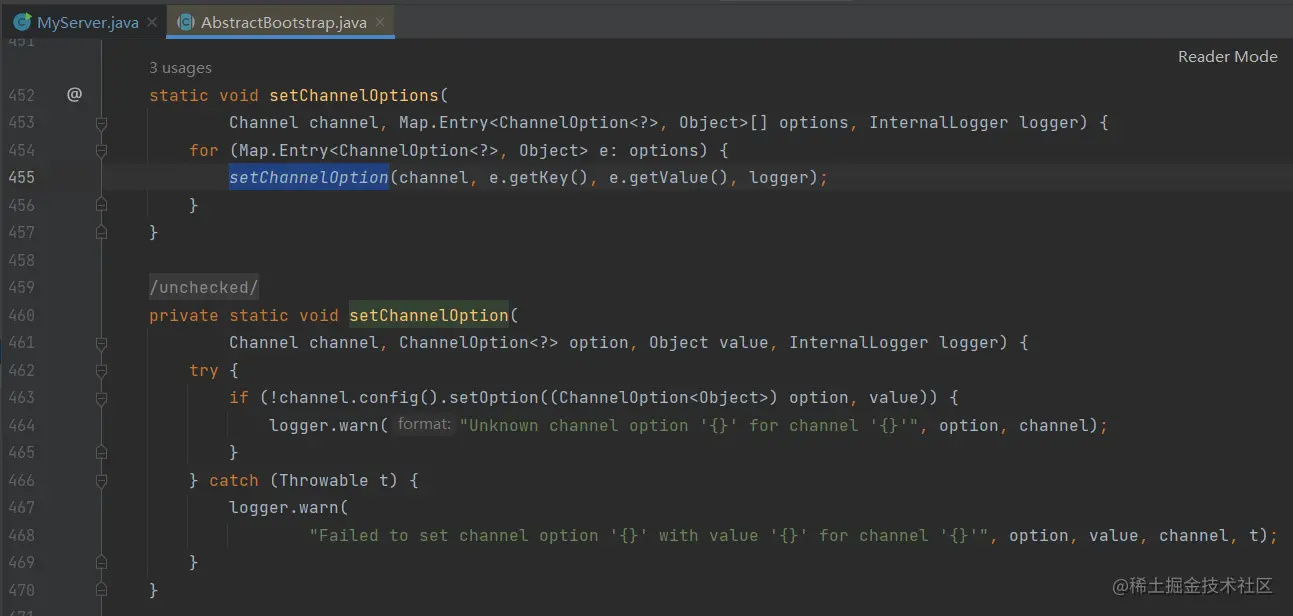Click the setChannelOptions method name on line 452
This screenshot has width=1293, height=616.
click(354, 95)
